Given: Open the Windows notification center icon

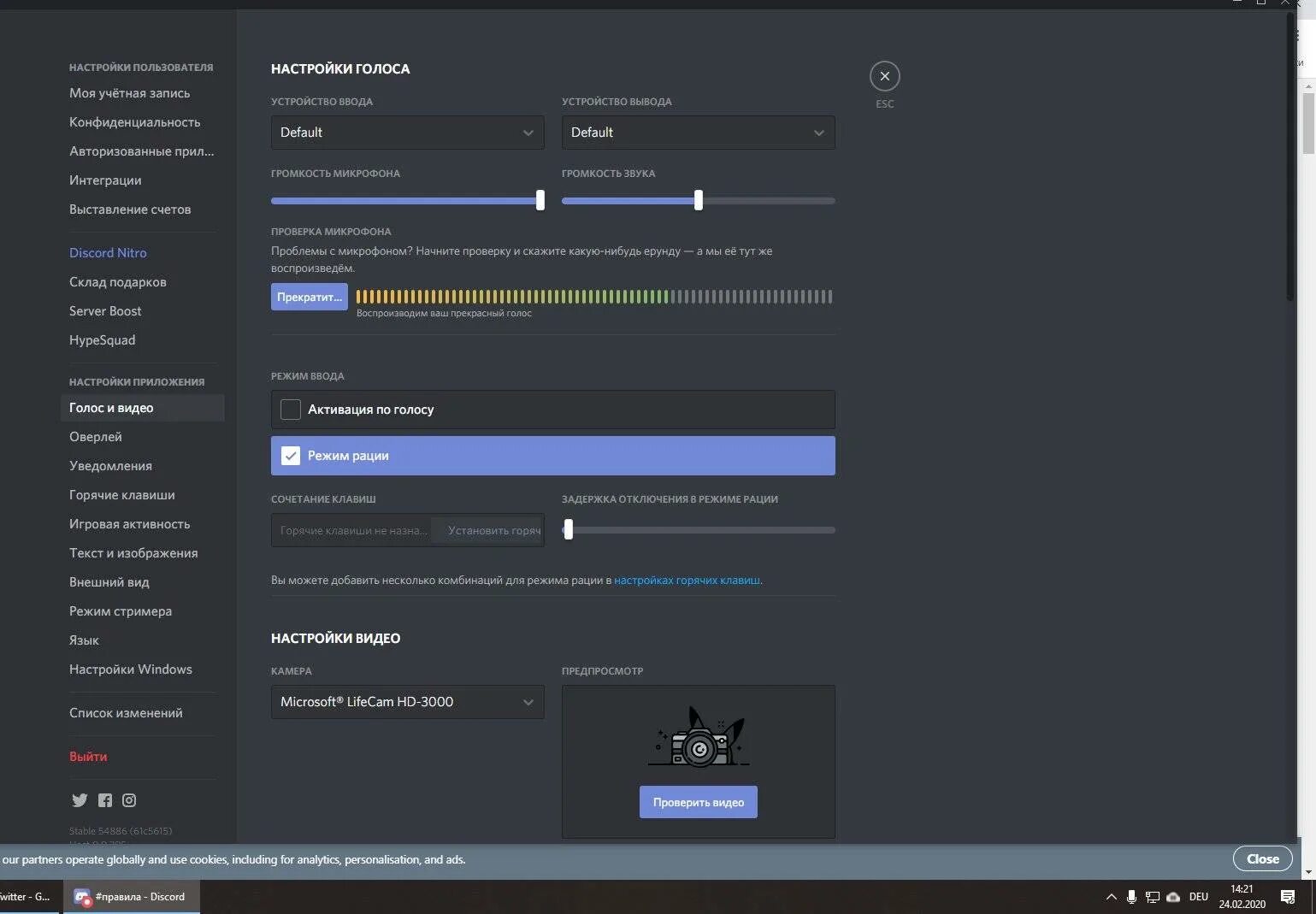Looking at the screenshot, I should click(1288, 897).
